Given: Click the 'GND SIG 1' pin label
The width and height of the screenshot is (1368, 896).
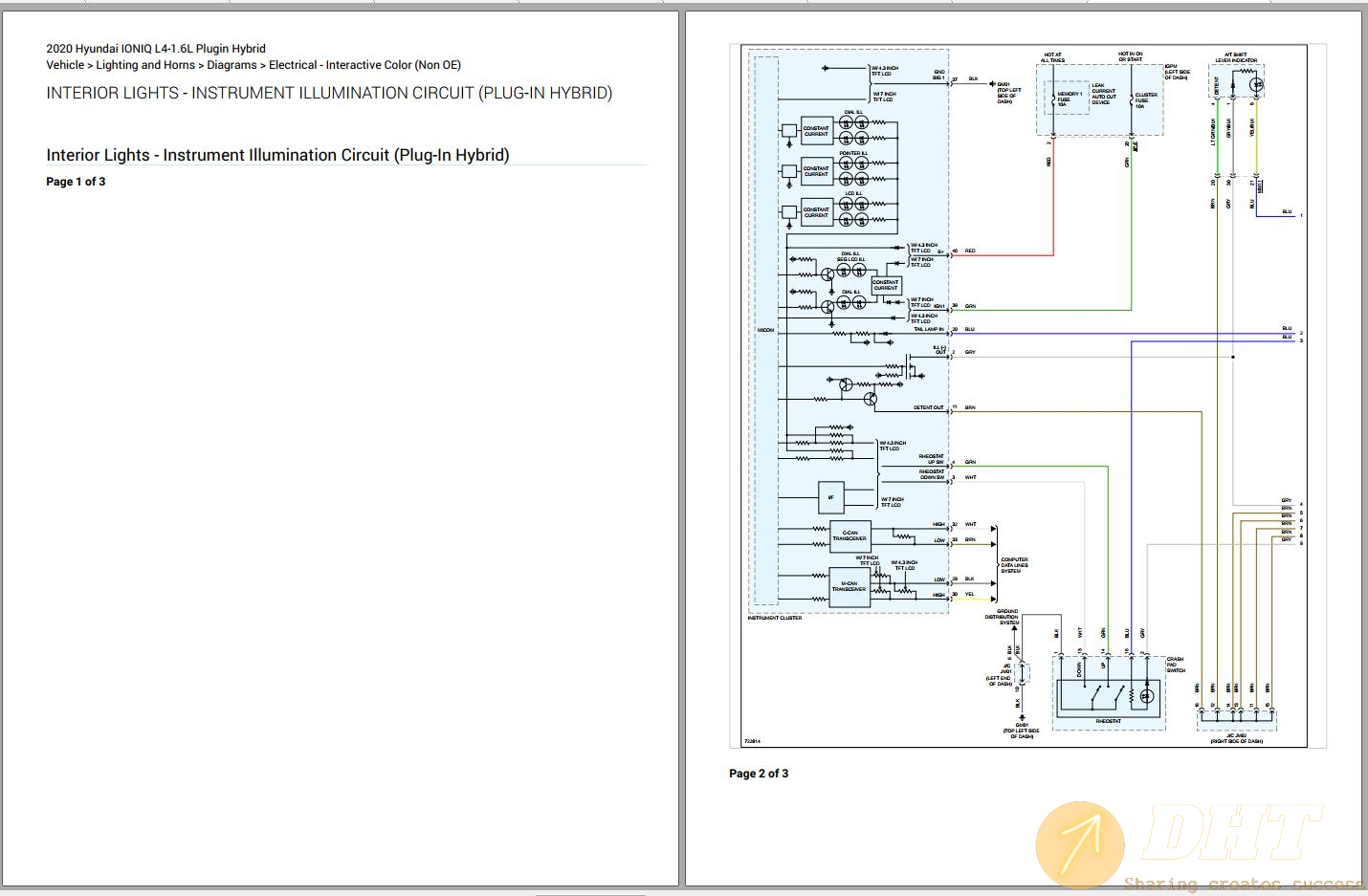Looking at the screenshot, I should [x=938, y=75].
